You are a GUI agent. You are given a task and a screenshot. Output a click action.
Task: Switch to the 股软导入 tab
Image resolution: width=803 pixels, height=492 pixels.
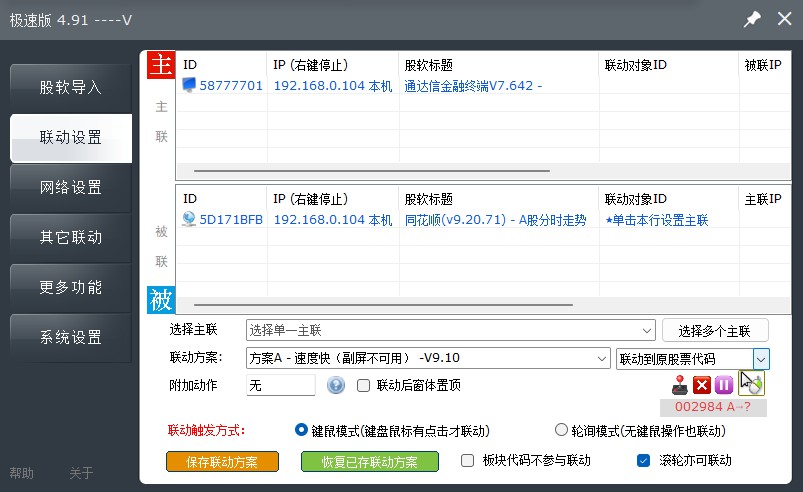pos(70,87)
